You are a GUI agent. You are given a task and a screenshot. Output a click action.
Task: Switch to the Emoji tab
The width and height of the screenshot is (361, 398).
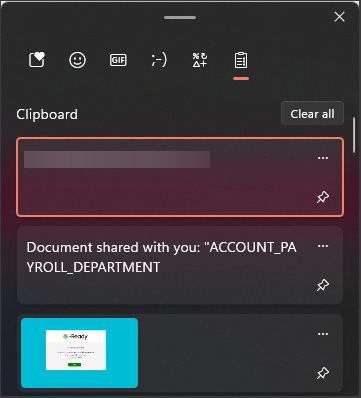(77, 60)
